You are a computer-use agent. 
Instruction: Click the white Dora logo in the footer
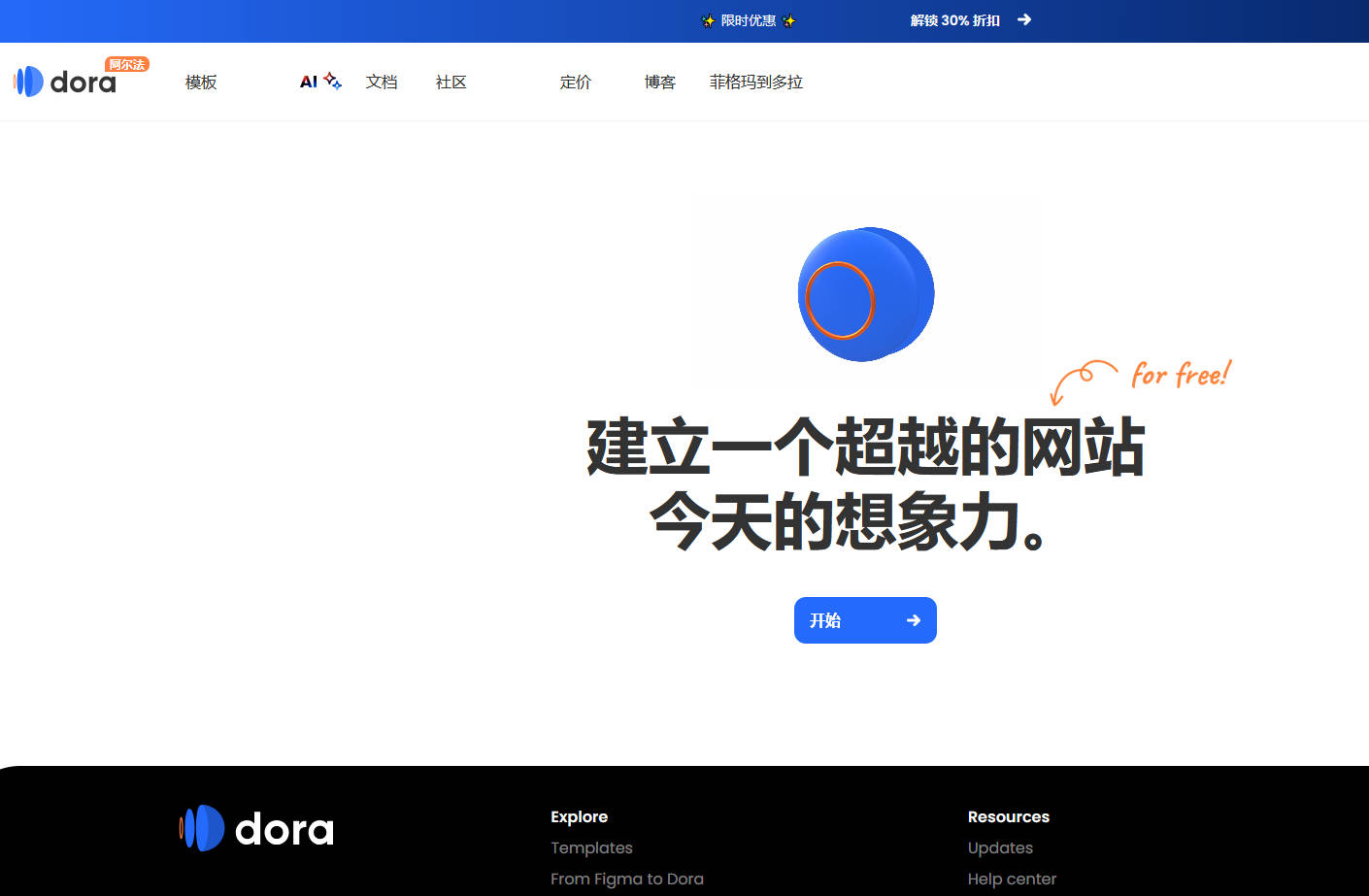(256, 829)
